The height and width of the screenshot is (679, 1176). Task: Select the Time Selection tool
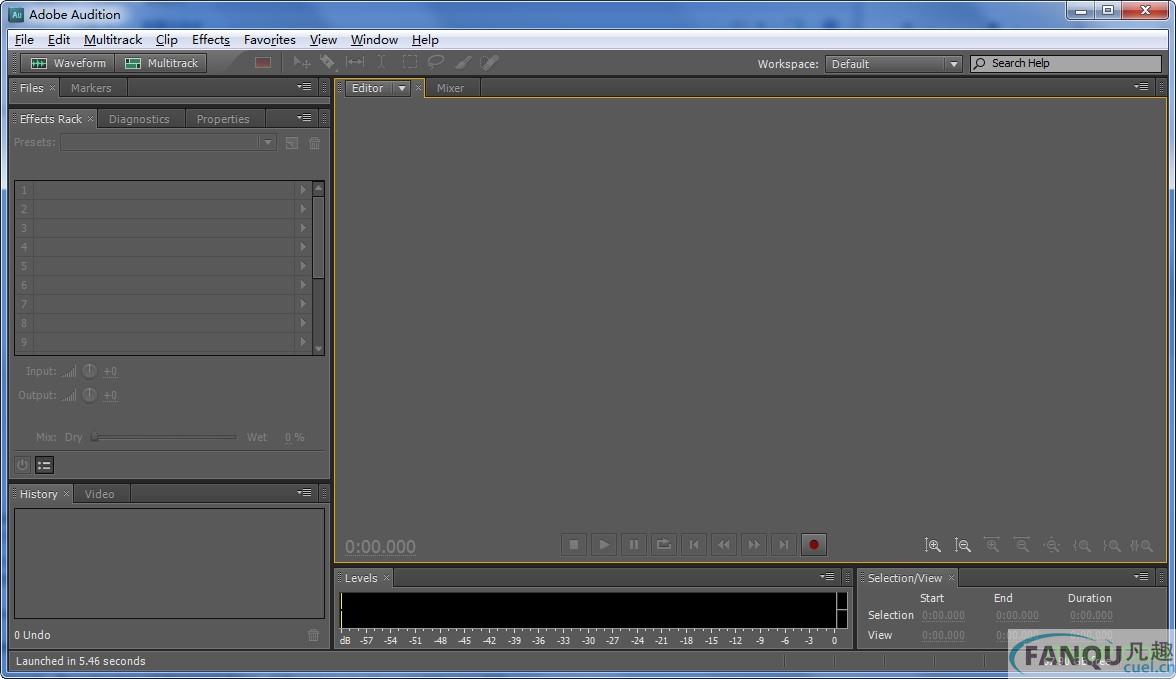(x=382, y=63)
